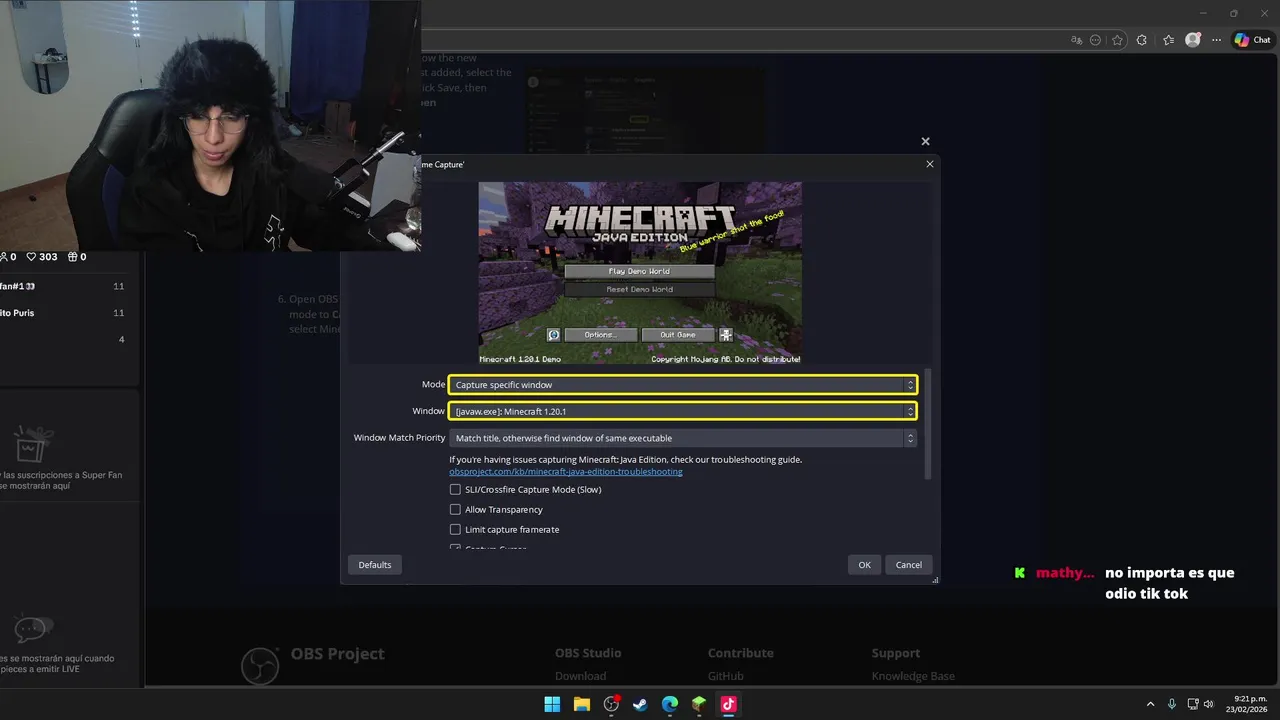Add page to favorites with star icon
Image resolution: width=1280 pixels, height=720 pixels.
coord(1117,40)
